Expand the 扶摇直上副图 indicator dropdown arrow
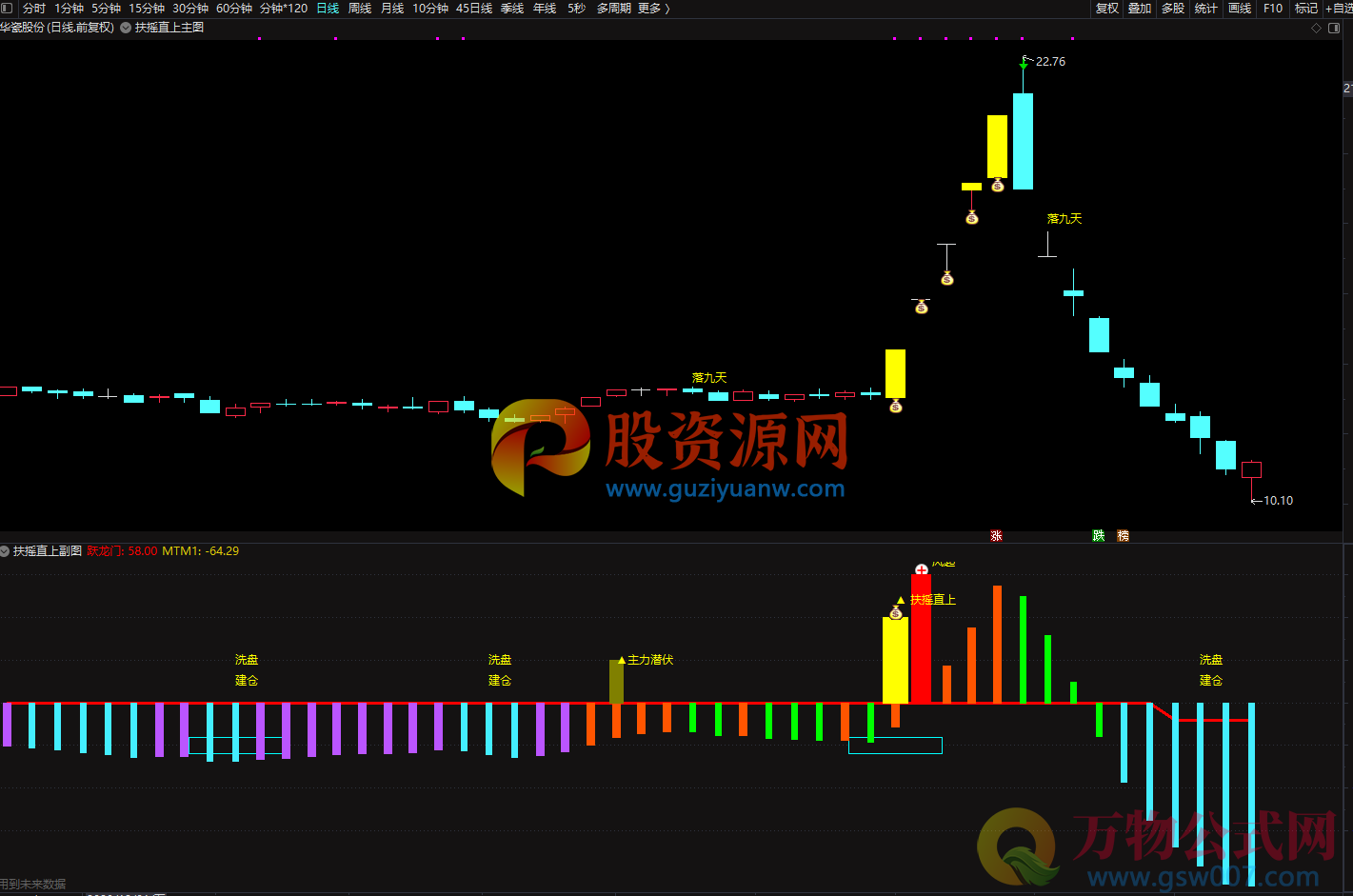This screenshot has width=1353, height=896. [x=5, y=550]
